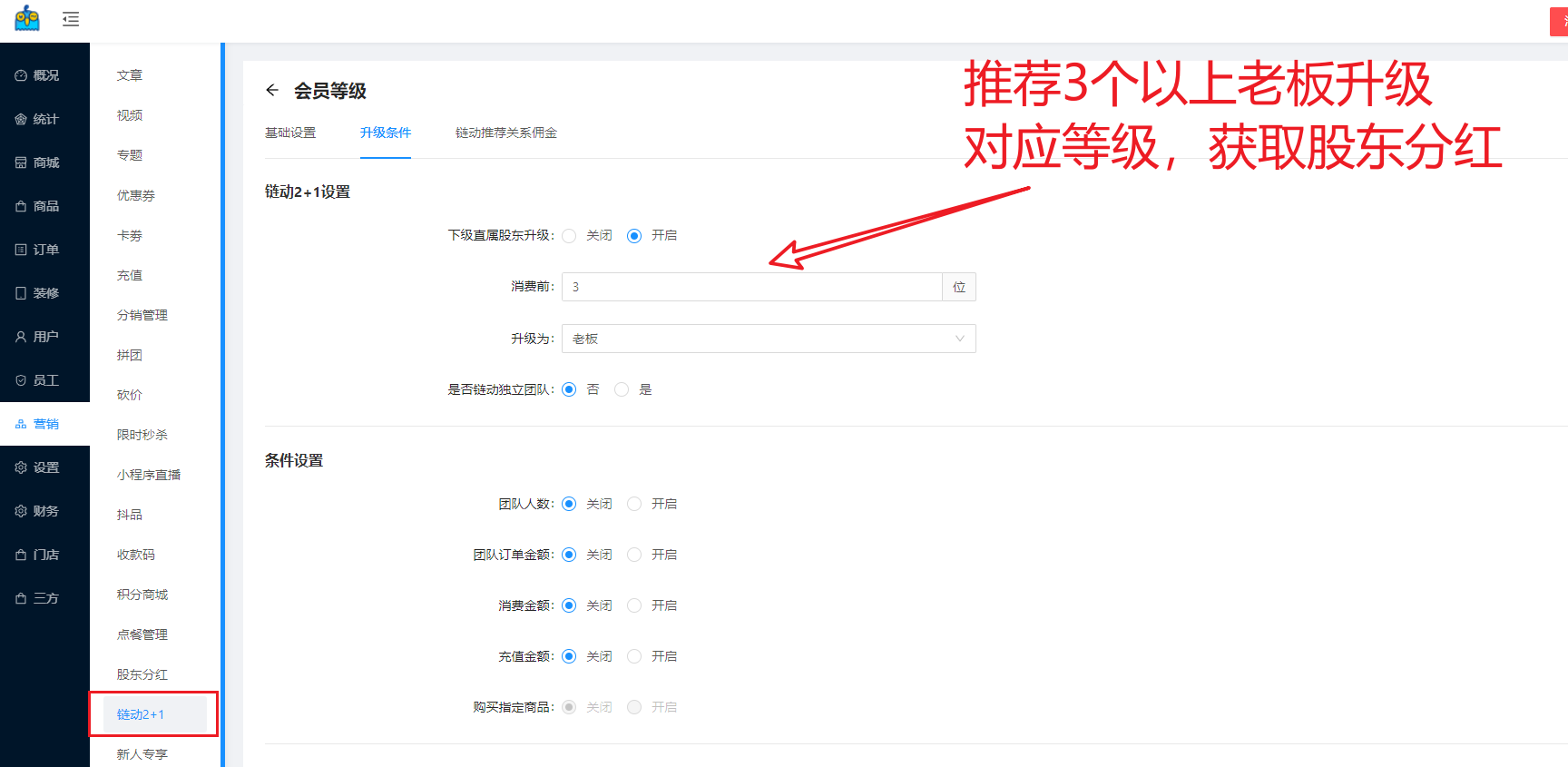The height and width of the screenshot is (767, 1568).
Task: Click the back arrow beside 会员等级
Action: (272, 90)
